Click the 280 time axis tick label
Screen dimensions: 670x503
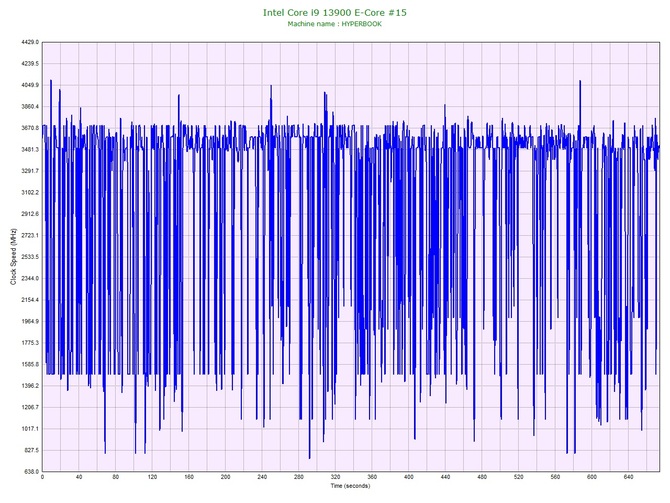click(299, 477)
